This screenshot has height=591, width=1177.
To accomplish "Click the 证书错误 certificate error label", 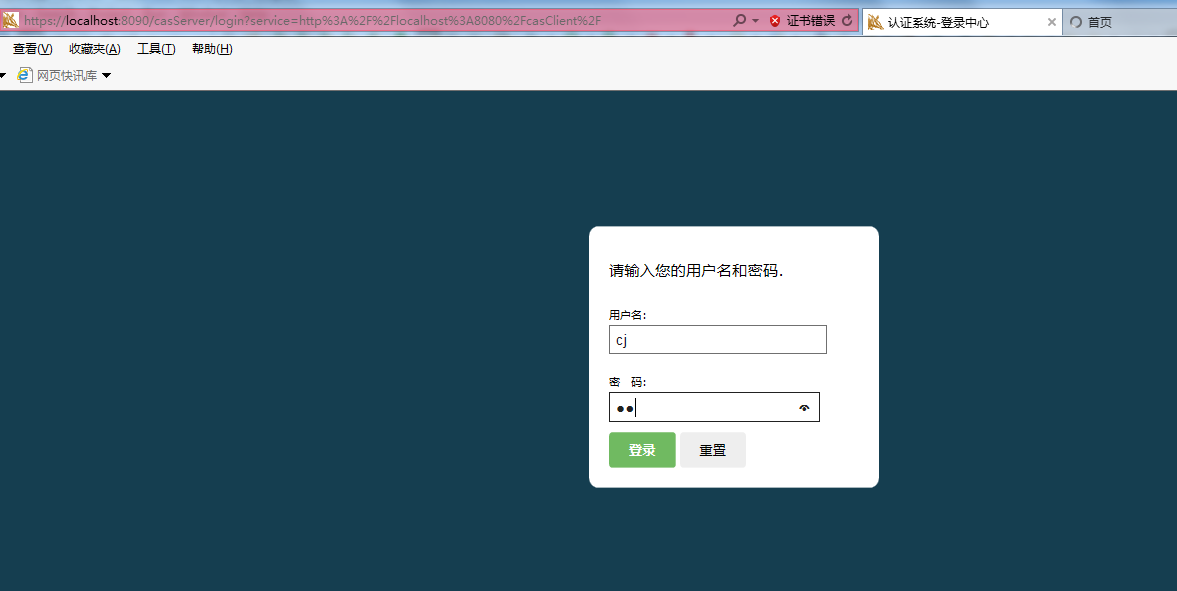I will pos(811,21).
